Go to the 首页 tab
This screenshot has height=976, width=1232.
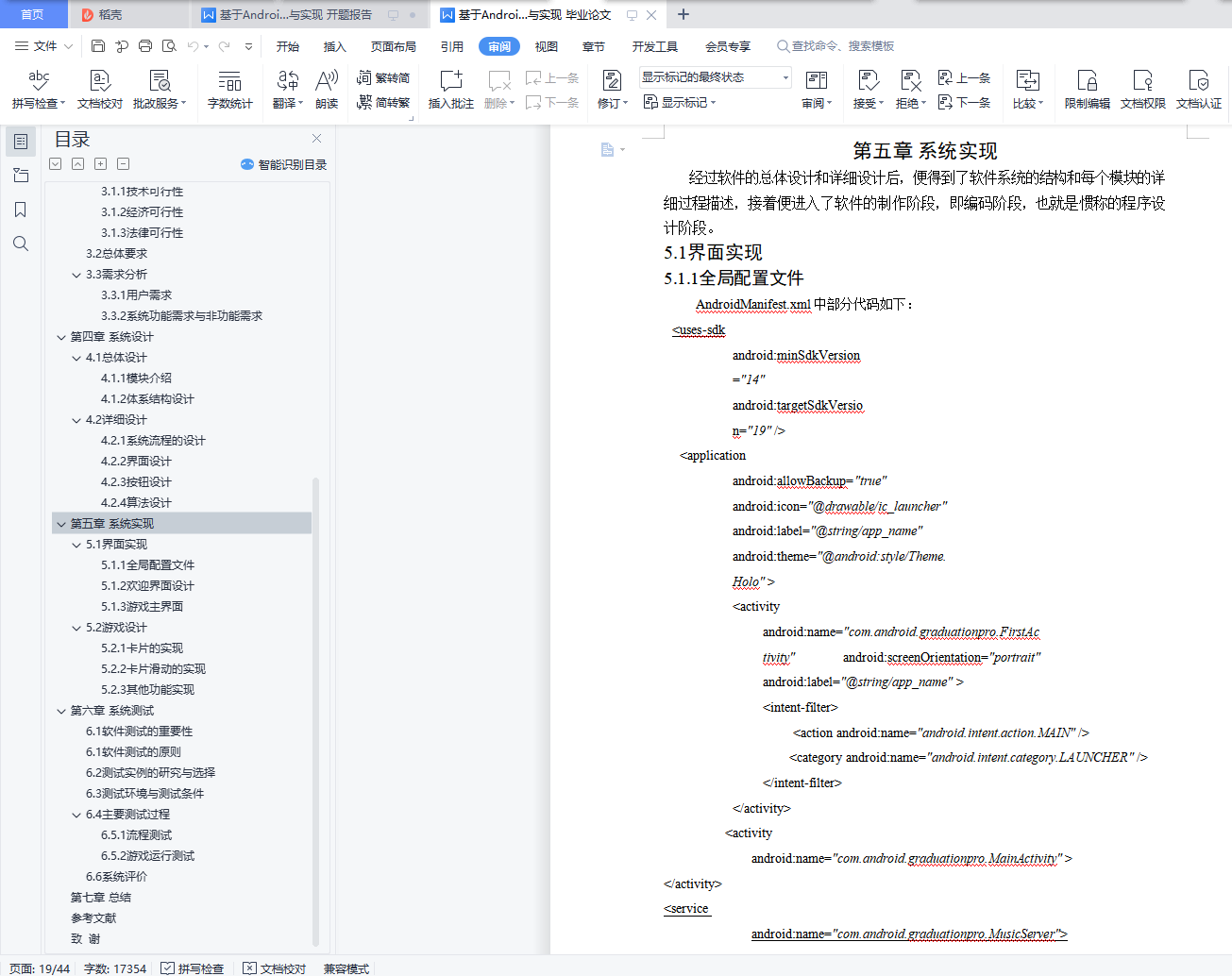pos(32,14)
